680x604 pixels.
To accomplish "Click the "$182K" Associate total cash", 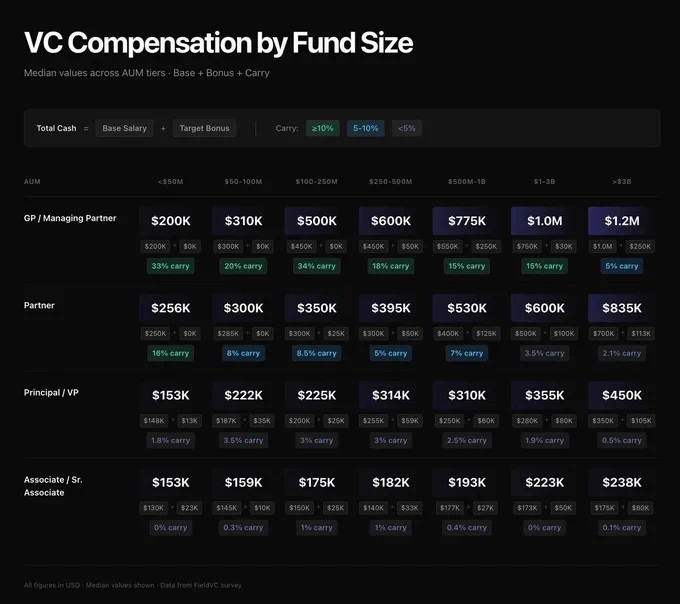I will pos(391,483).
